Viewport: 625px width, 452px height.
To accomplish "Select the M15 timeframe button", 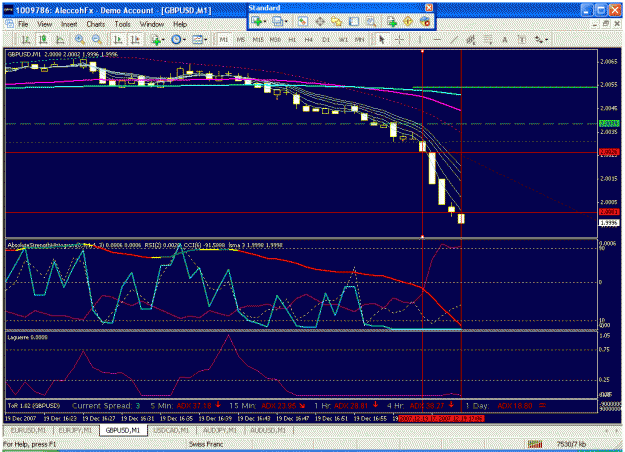I will tap(258, 39).
